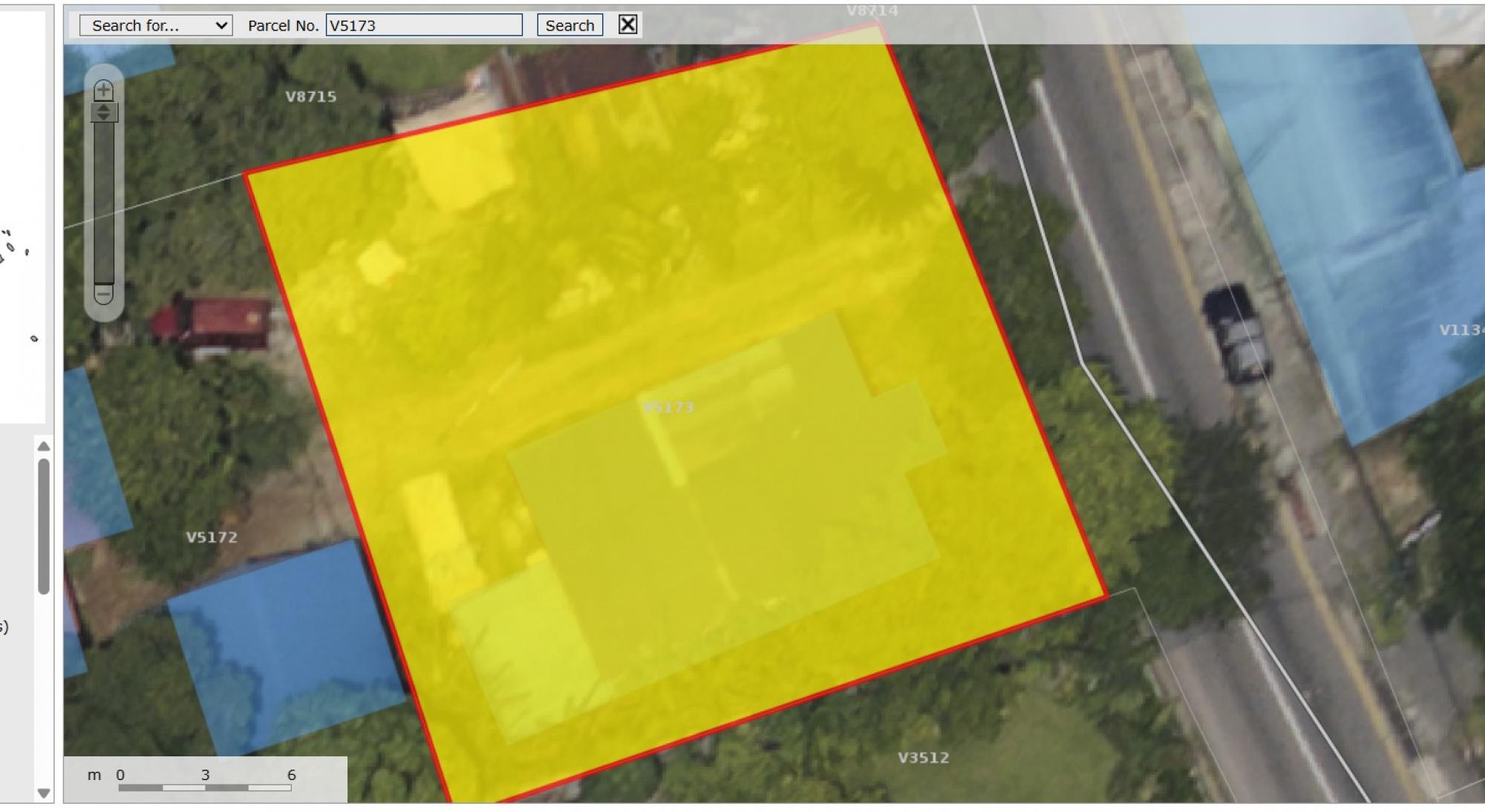Click the zoom slider handle with arrows
The image size is (1485, 812).
click(104, 113)
